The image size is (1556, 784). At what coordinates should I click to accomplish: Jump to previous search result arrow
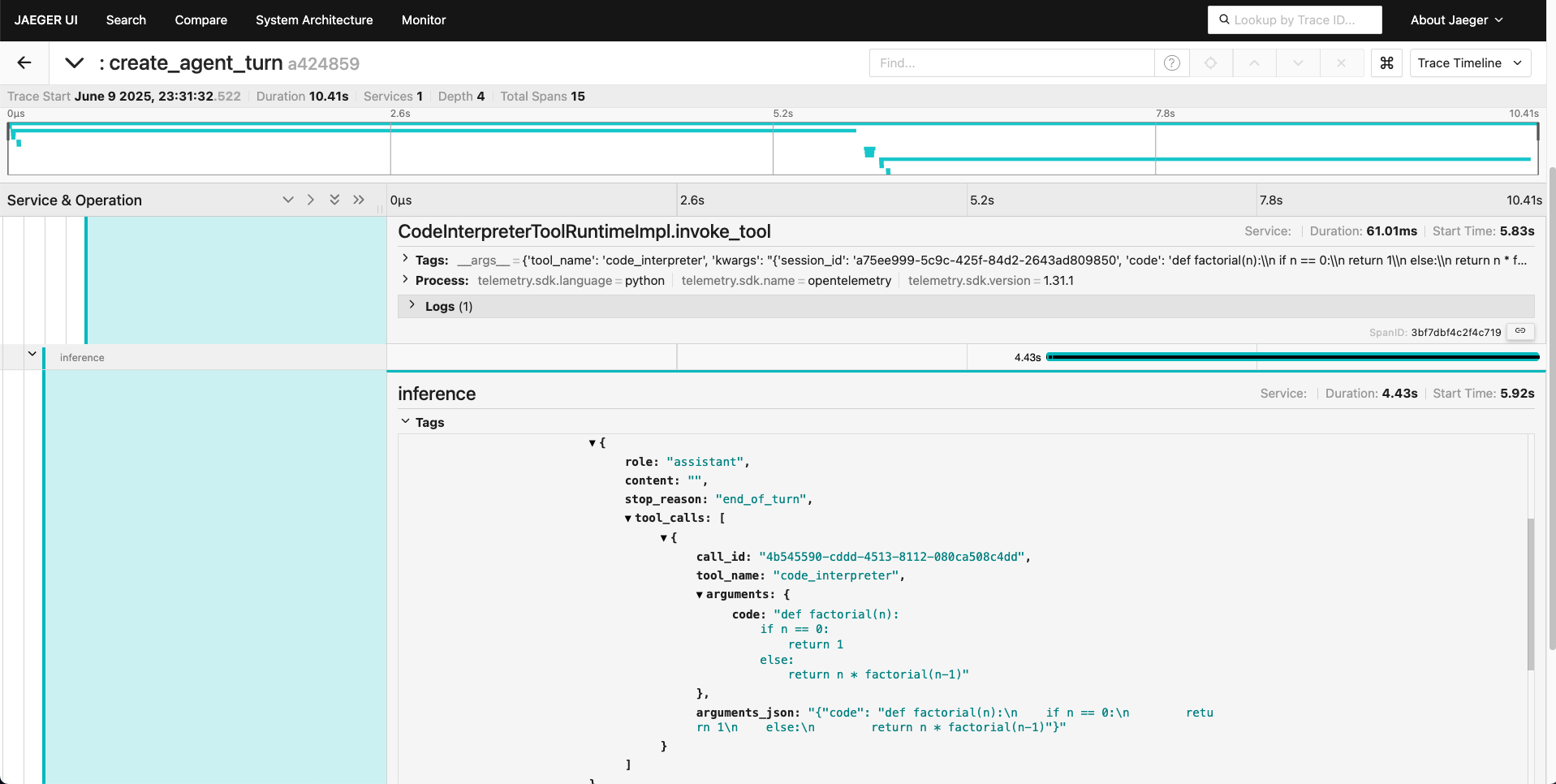click(x=1254, y=62)
